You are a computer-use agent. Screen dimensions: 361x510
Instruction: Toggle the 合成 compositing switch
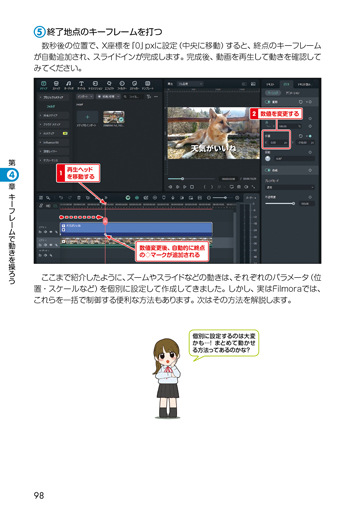267,170
